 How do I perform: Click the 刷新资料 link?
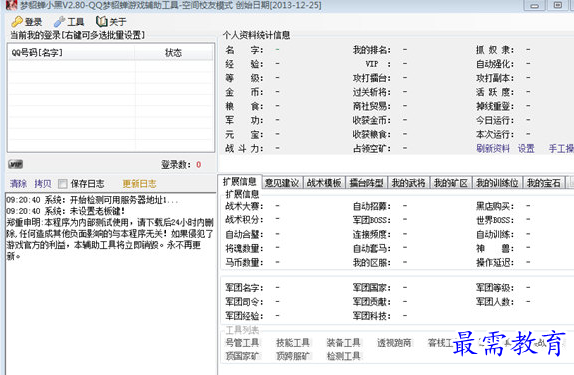[x=493, y=148]
